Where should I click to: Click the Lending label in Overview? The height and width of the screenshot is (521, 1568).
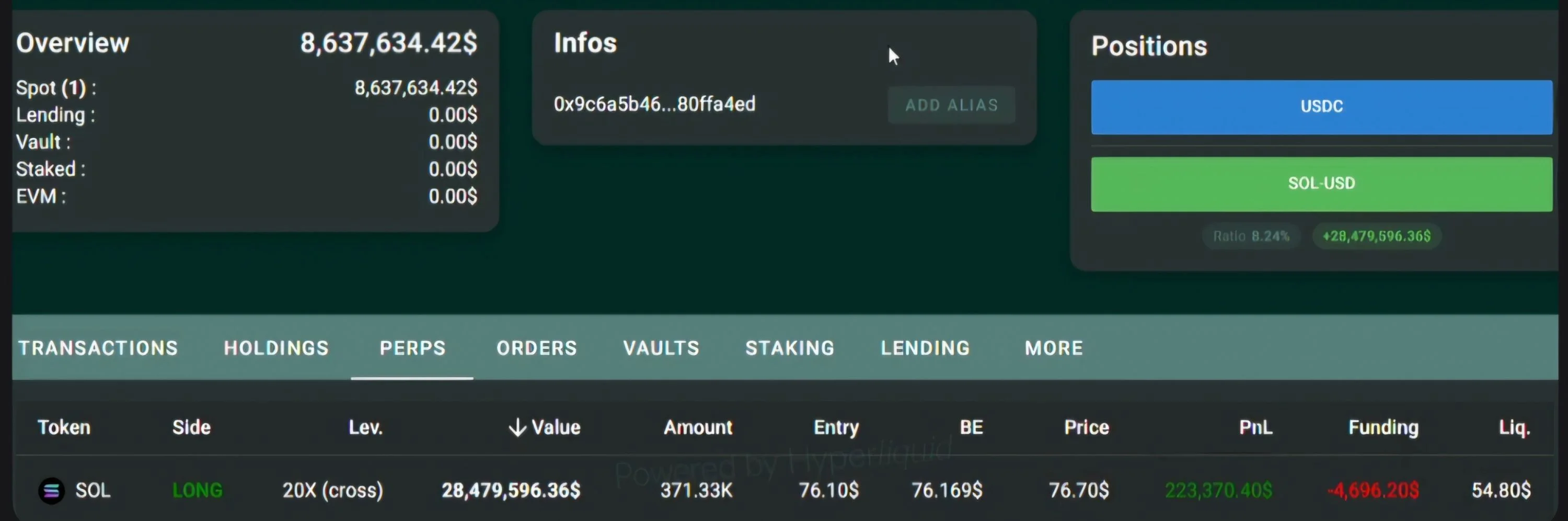[55, 115]
